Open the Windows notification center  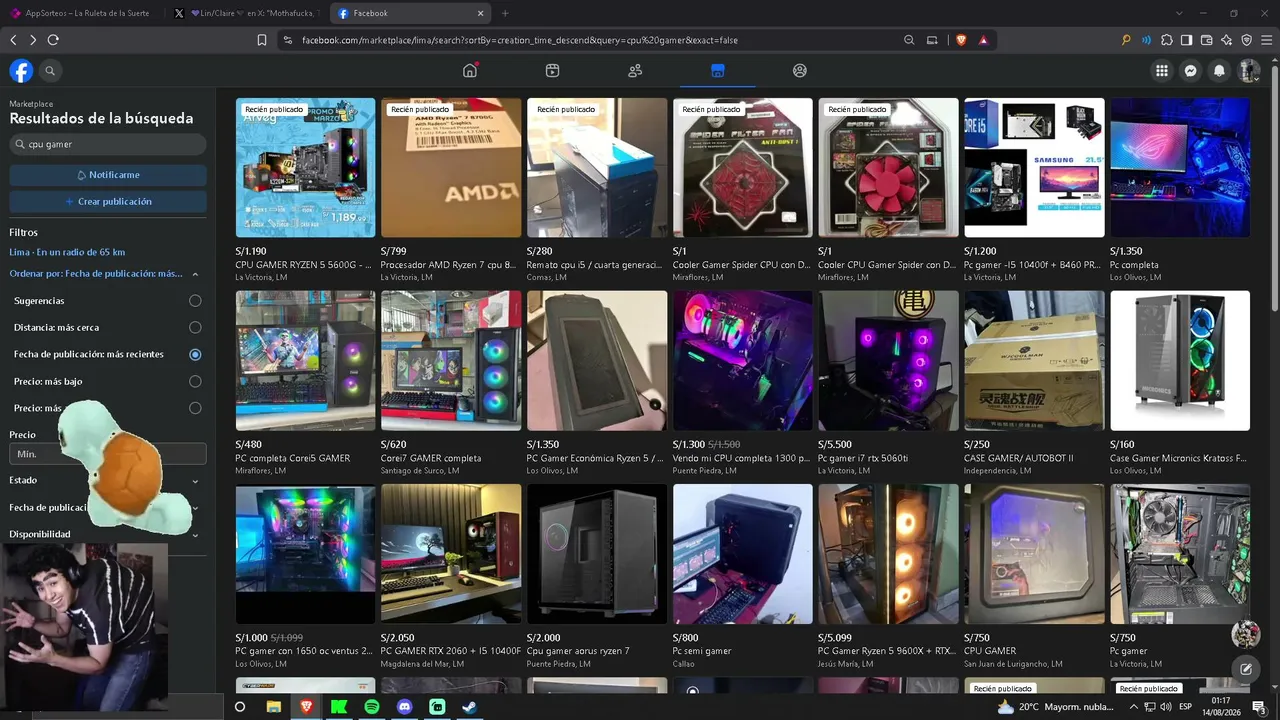click(x=1259, y=707)
